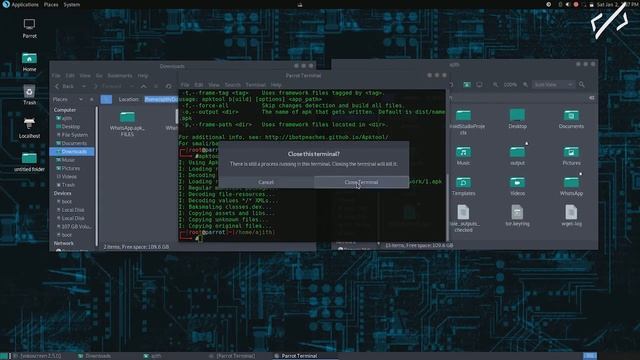Screen dimensions: 640x360
Task: Go up one folder in Downloads window
Action: (144, 87)
